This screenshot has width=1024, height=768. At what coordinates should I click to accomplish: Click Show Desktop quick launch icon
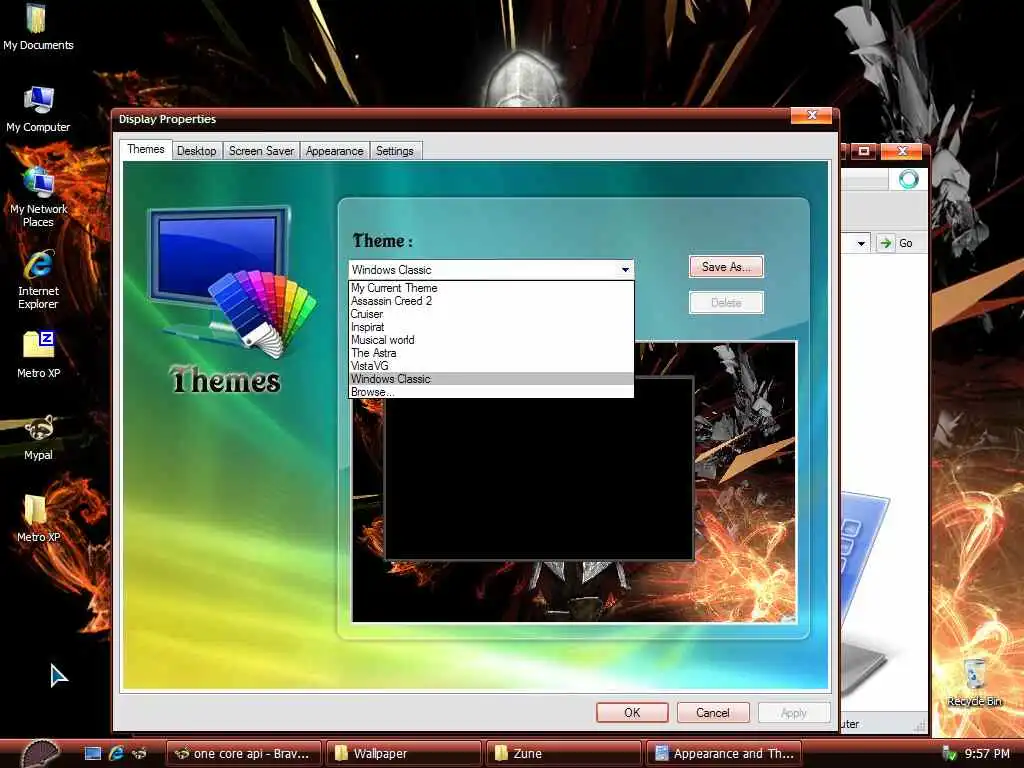(x=93, y=754)
